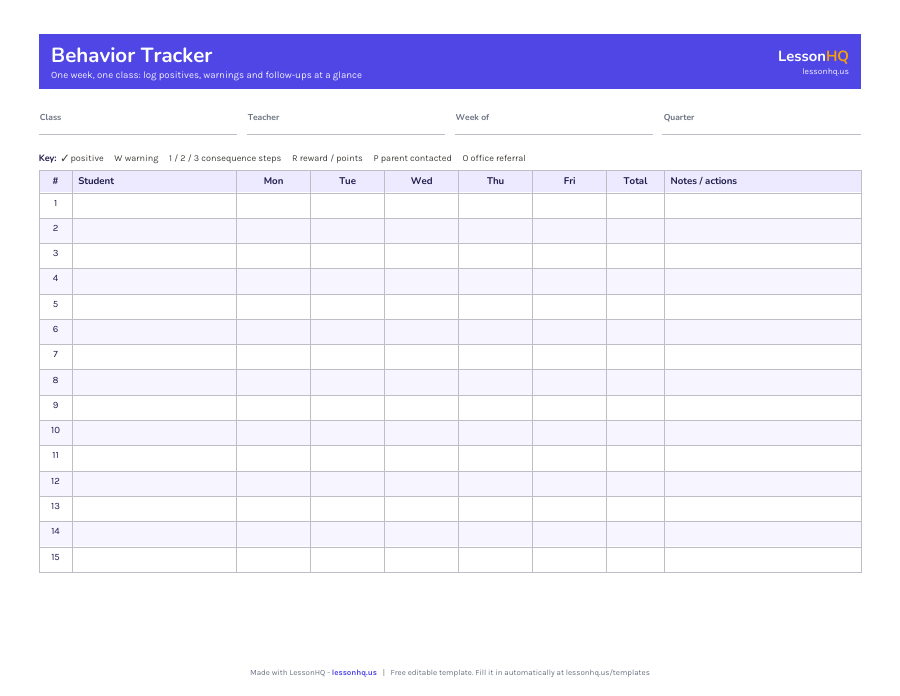Click row number 8

pos(56,380)
